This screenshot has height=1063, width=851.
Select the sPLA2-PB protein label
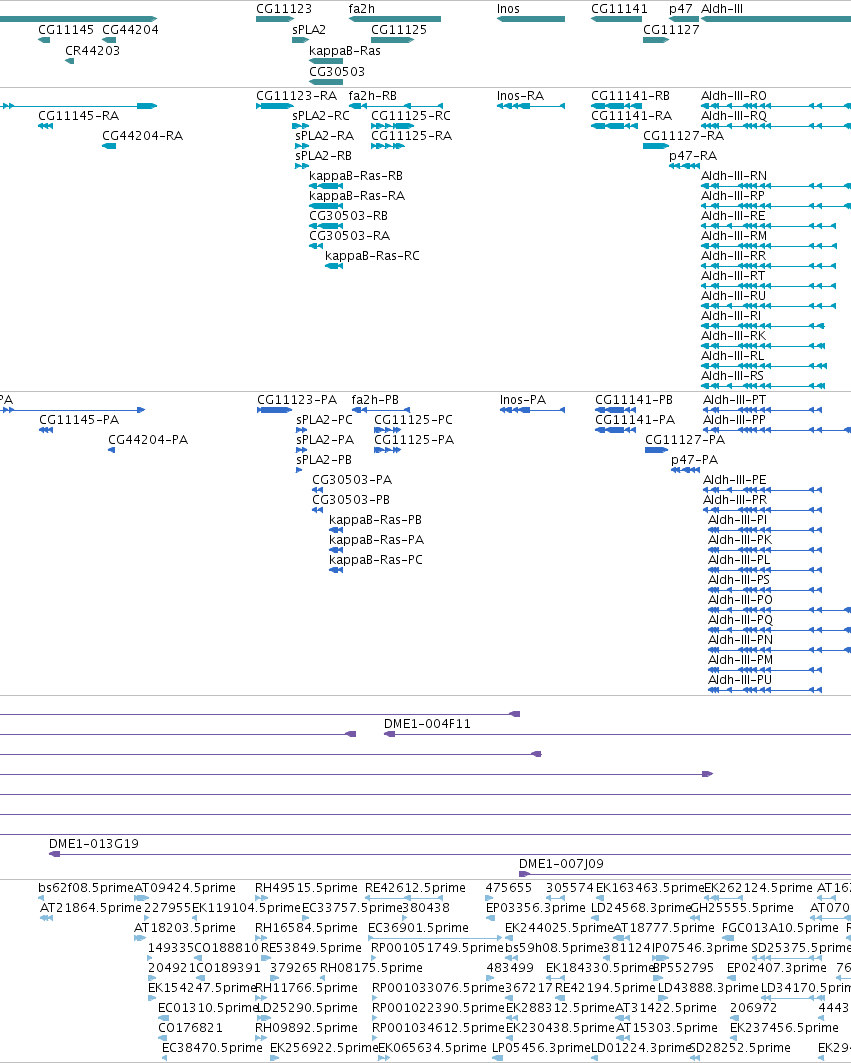click(324, 460)
